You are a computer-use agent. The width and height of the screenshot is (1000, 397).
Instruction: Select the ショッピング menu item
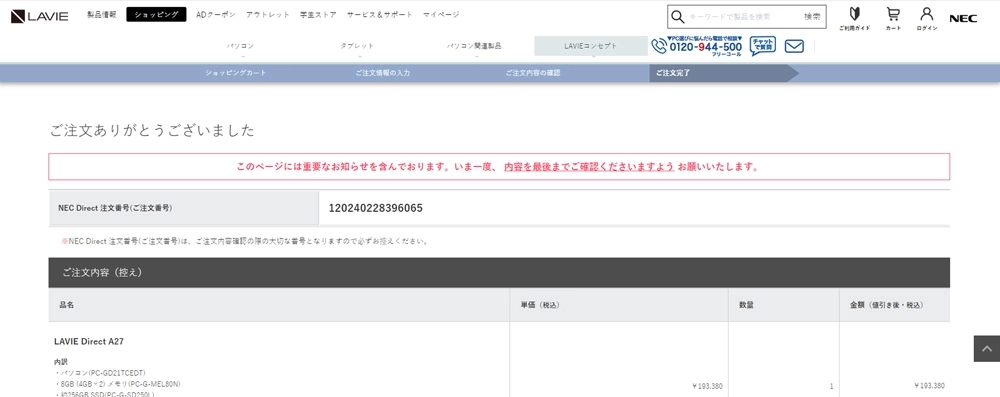(x=156, y=14)
